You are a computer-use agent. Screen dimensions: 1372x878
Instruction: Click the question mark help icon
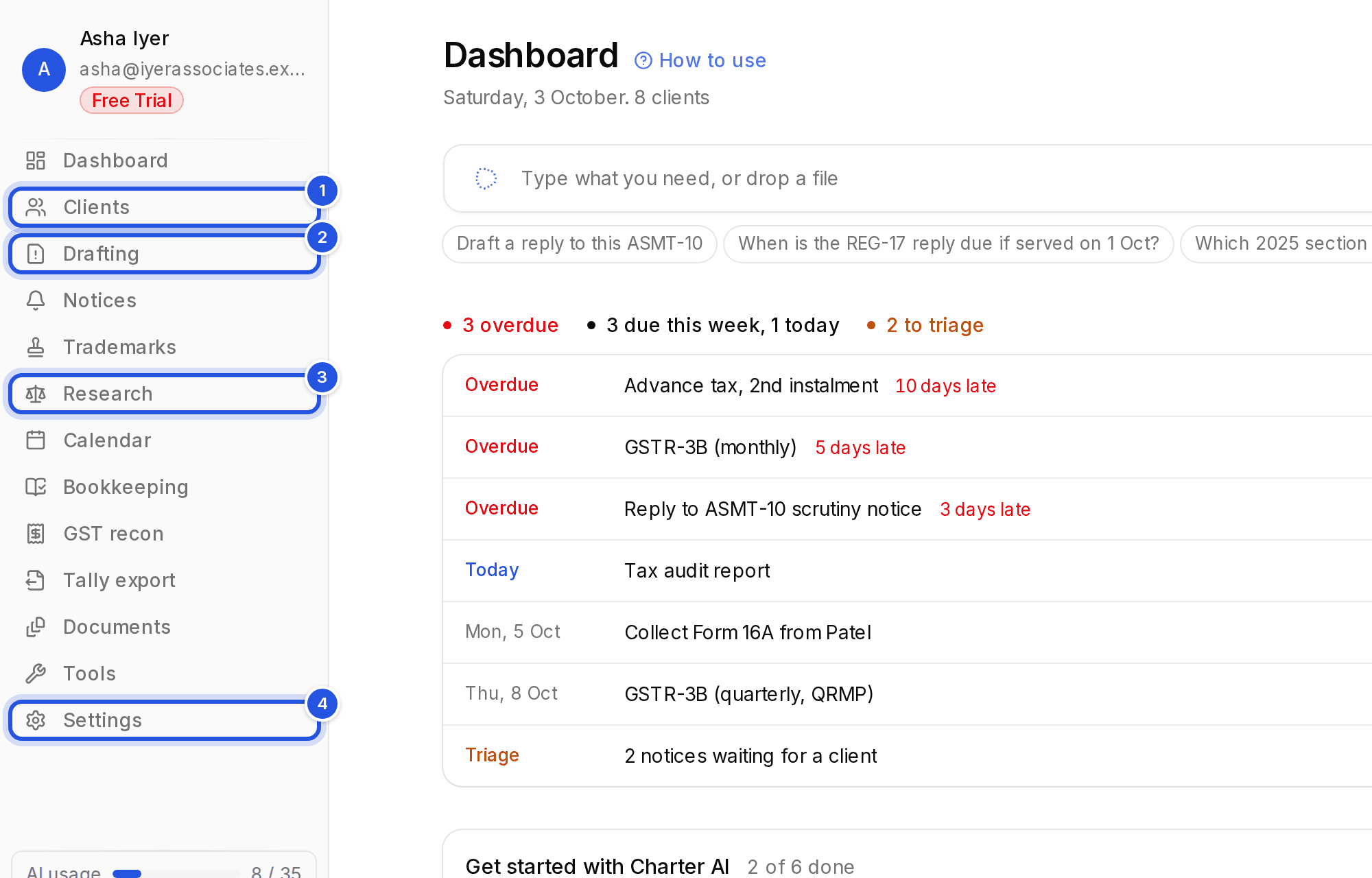coord(643,61)
